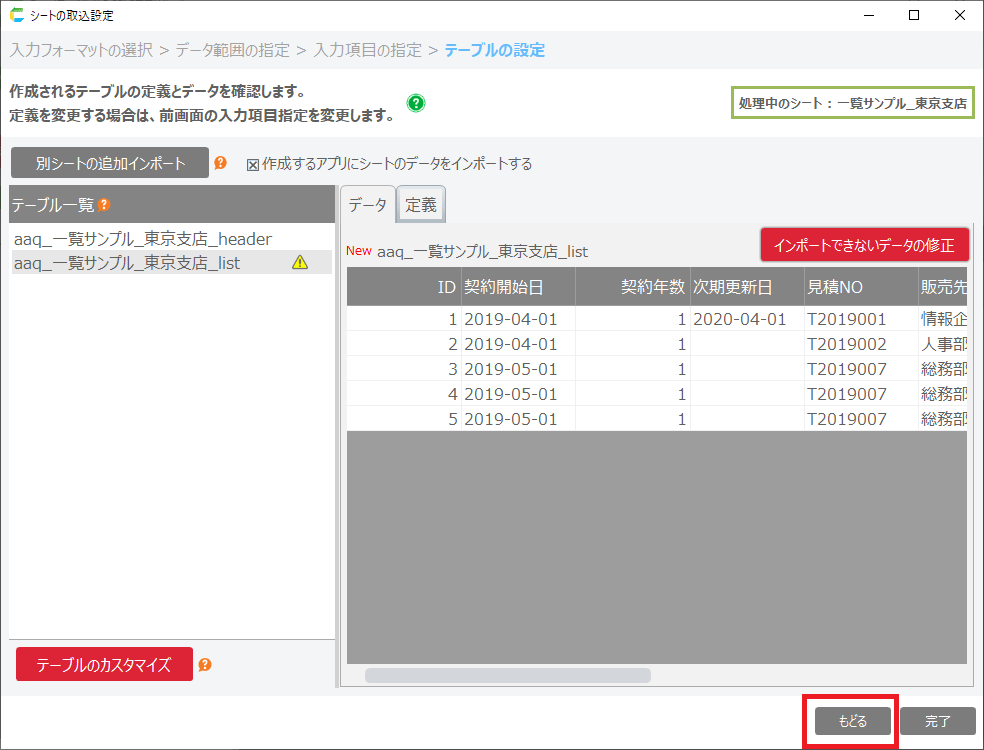984x750 pixels.
Task: Click the yellow warning icon on list table
Action: click(x=299, y=263)
